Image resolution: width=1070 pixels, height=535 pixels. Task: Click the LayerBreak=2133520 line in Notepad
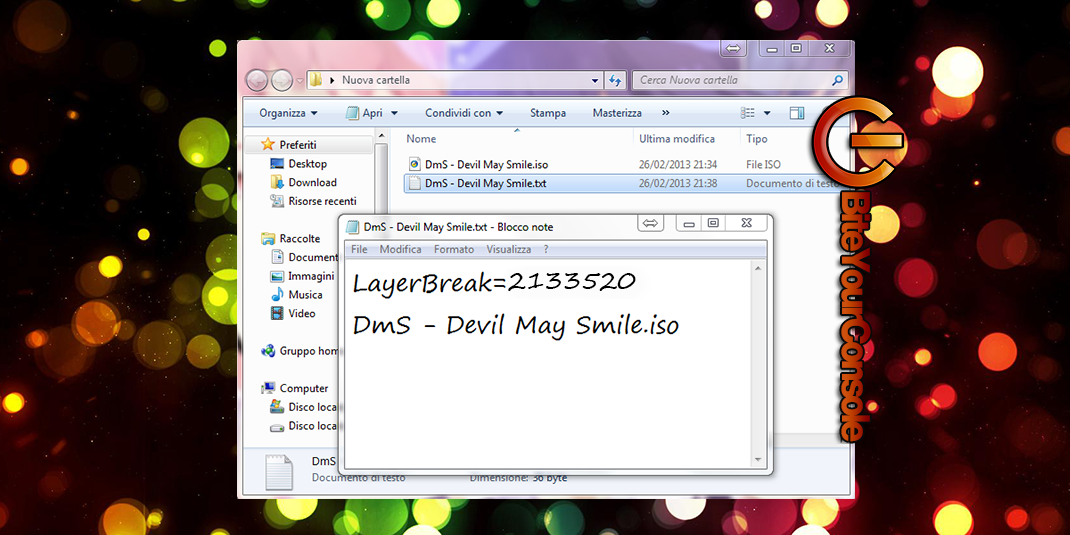494,281
